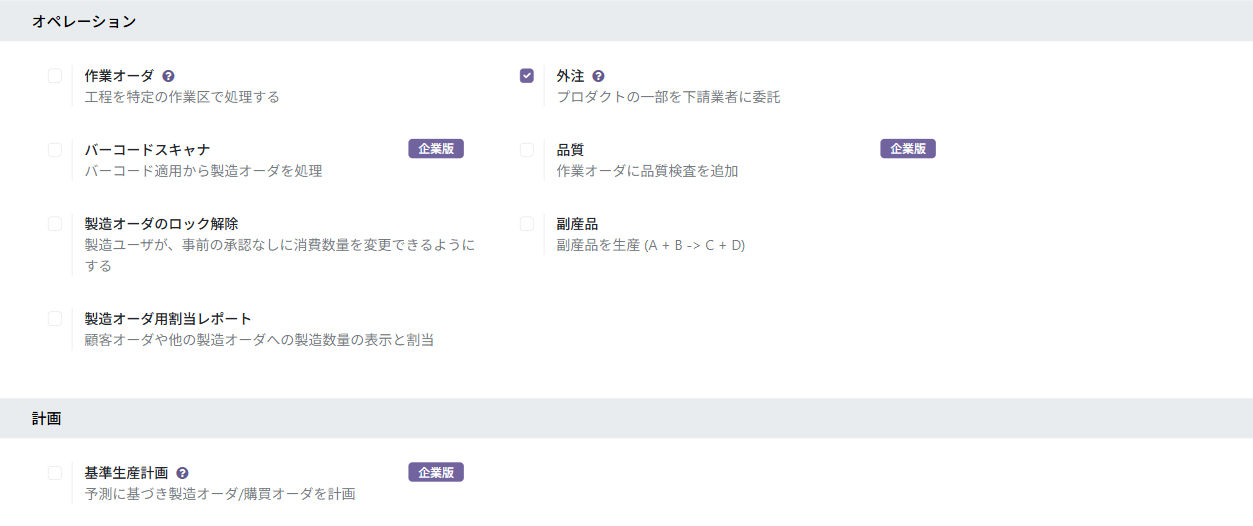Screen dimensions: 1253x526
Task: Enable the 製造オーダ用割当レポート checkbox
Action: pyautogui.click(x=55, y=319)
